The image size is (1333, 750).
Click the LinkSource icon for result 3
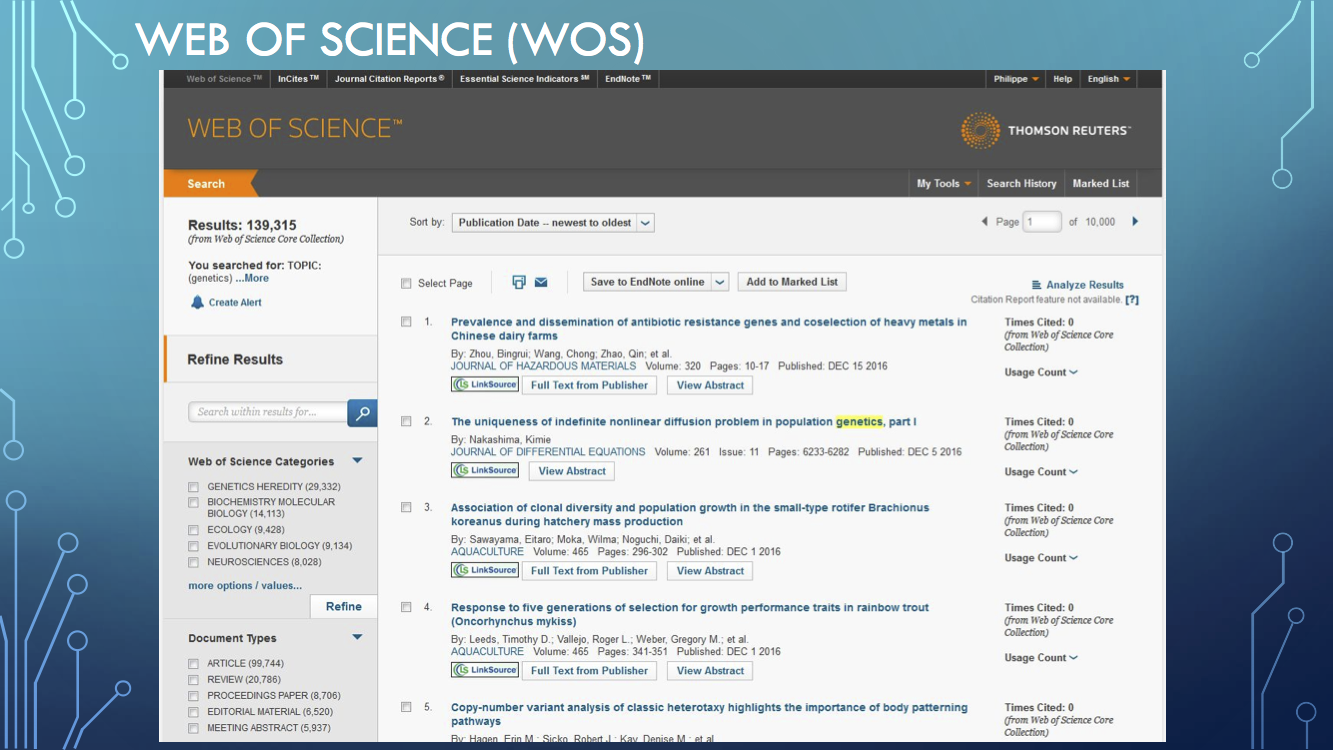[485, 570]
